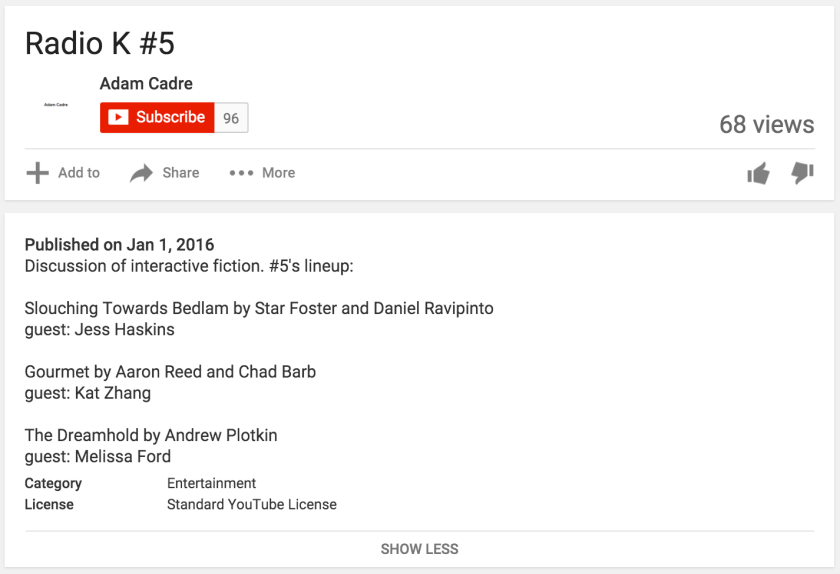
Task: Collapse the description with SHOW LESS
Action: (x=419, y=549)
